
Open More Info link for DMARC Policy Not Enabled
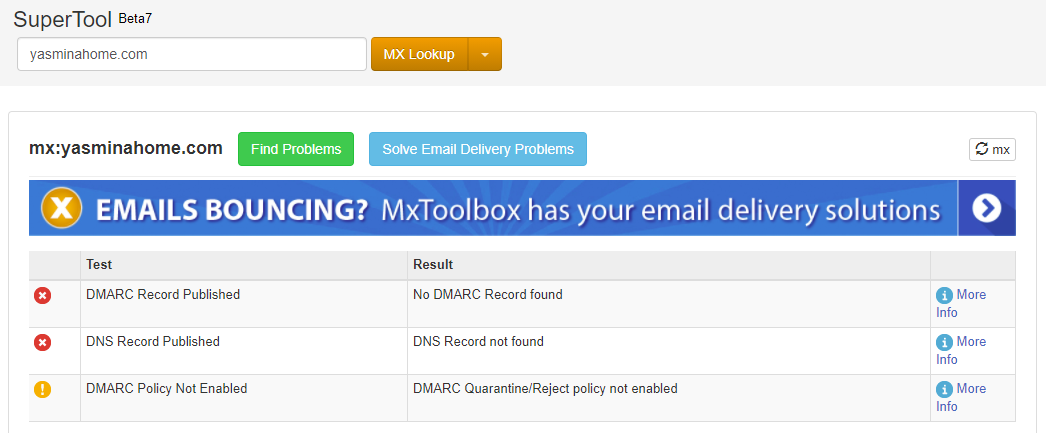[x=970, y=389]
